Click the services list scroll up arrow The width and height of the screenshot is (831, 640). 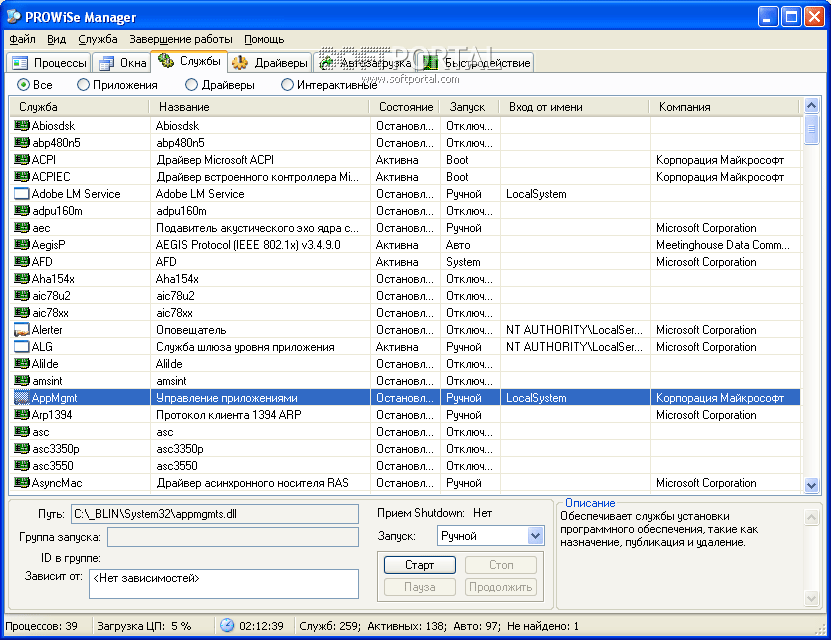pyautogui.click(x=811, y=106)
